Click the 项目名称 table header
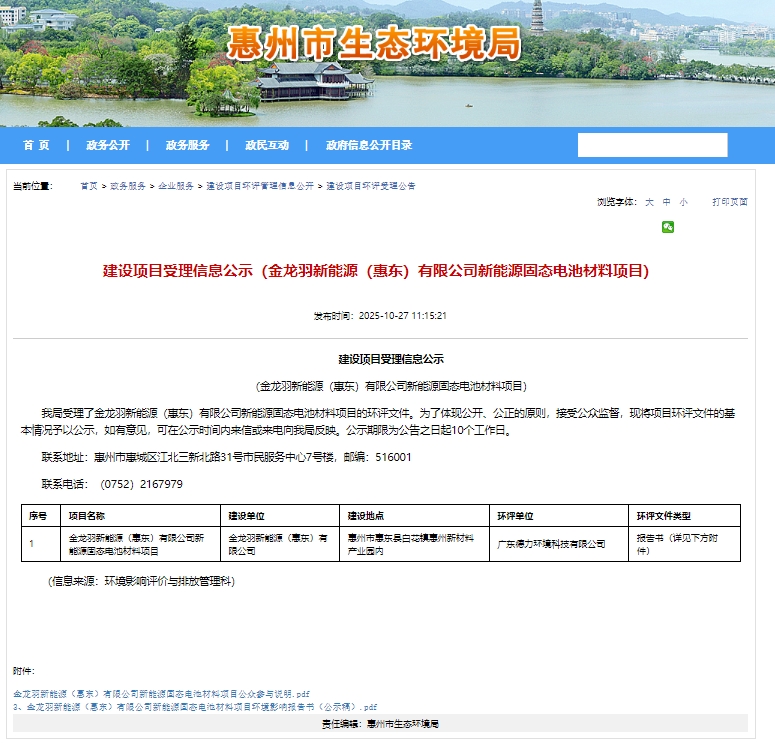The image size is (775, 744). (x=87, y=516)
